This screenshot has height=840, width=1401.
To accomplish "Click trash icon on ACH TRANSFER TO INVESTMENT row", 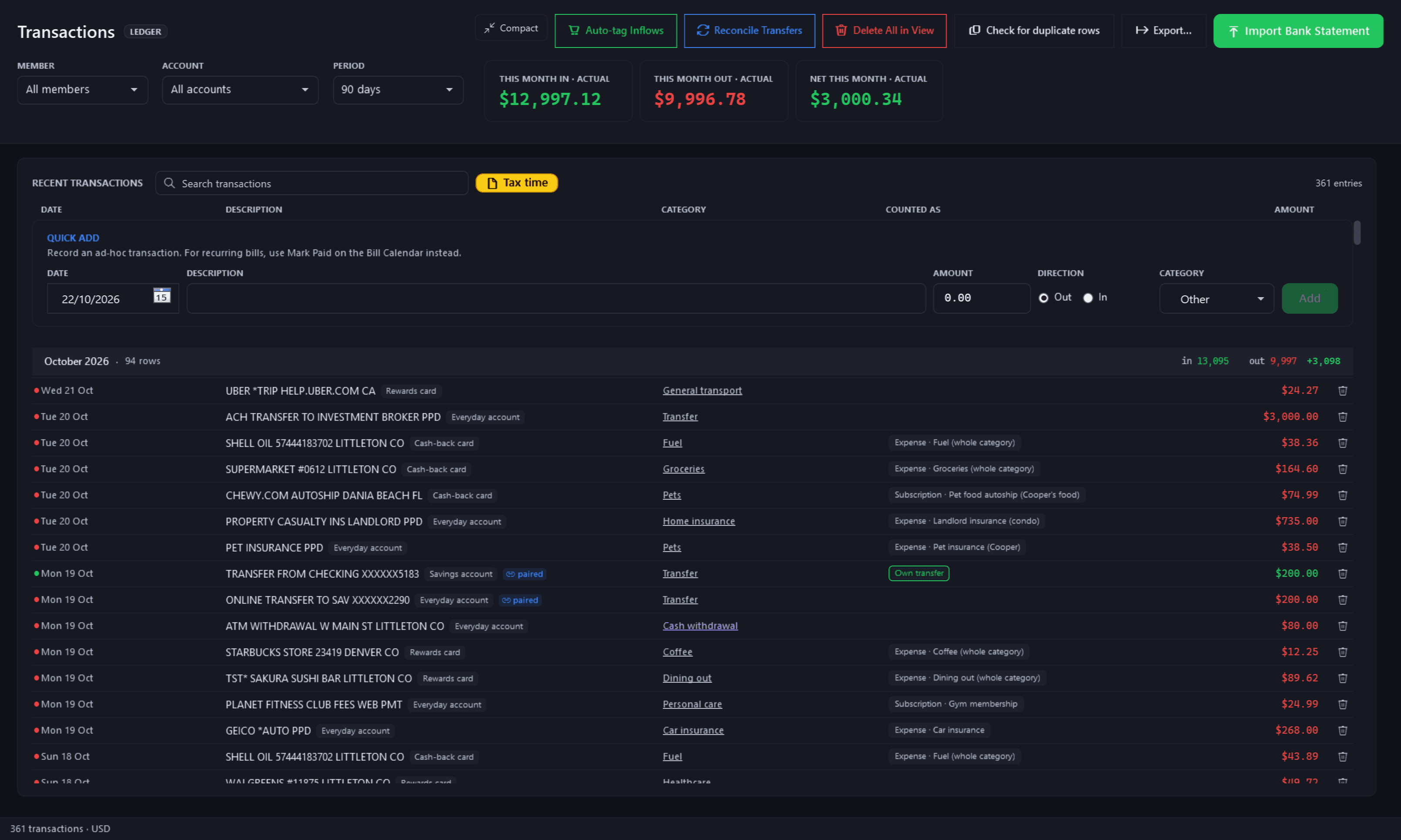I will tap(1342, 417).
